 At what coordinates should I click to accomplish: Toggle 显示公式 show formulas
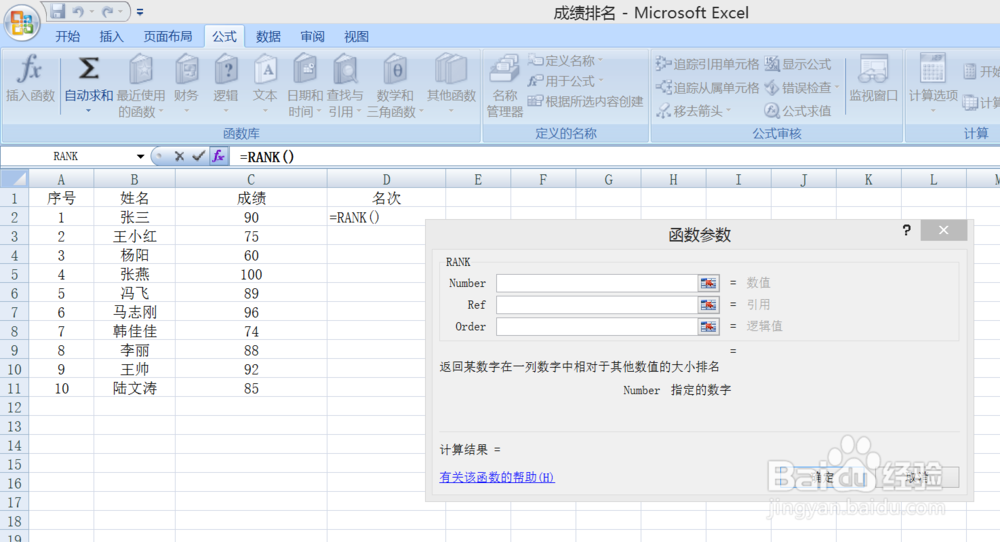click(798, 64)
